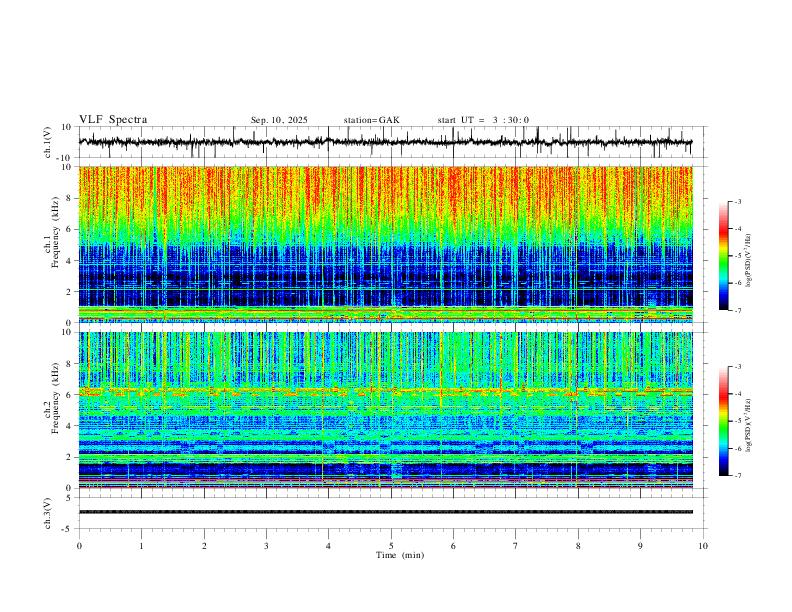
Task: Click the '8' kHz tick on ch.1 spectrogram axis
Action: coord(69,198)
